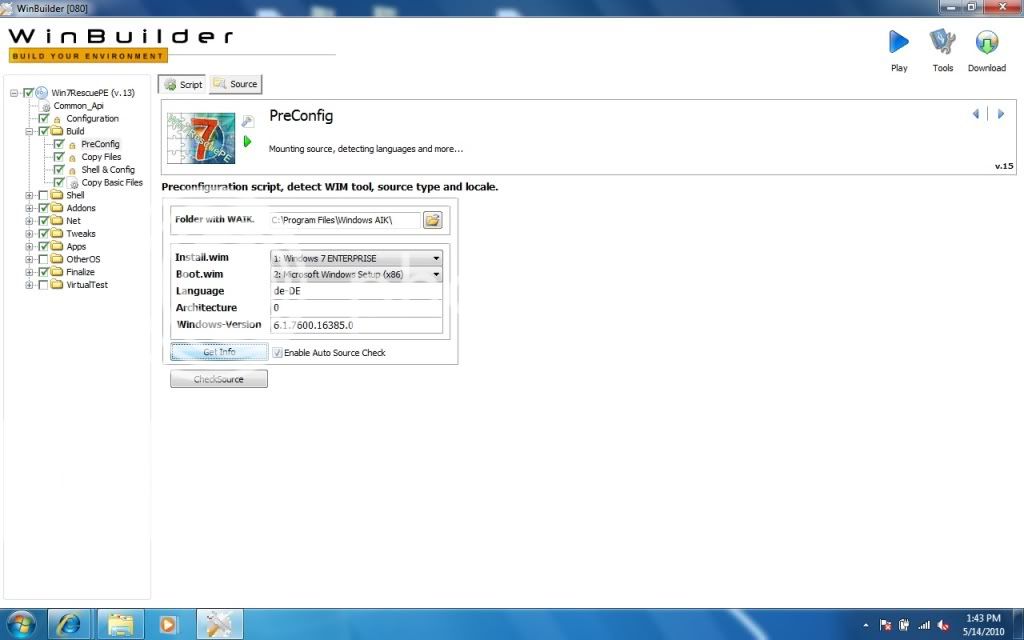1024x640 pixels.
Task: Click the Win7RescuePE logo thumbnail
Action: pyautogui.click(x=201, y=138)
